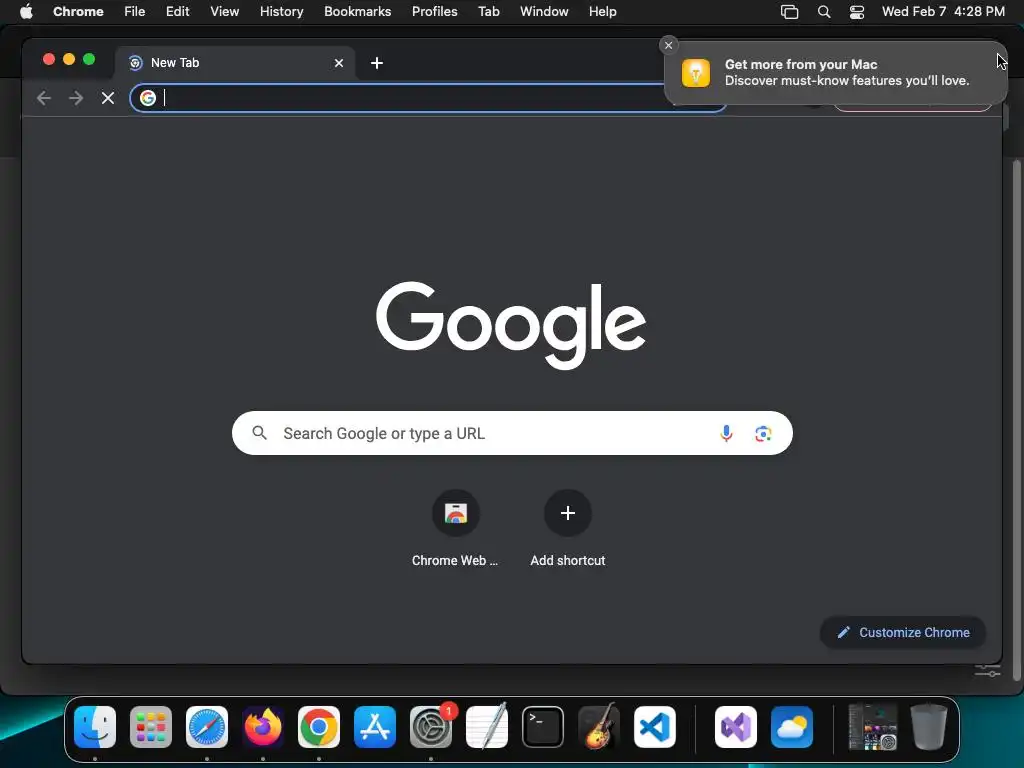Open the File menu
The height and width of the screenshot is (768, 1024).
click(135, 12)
